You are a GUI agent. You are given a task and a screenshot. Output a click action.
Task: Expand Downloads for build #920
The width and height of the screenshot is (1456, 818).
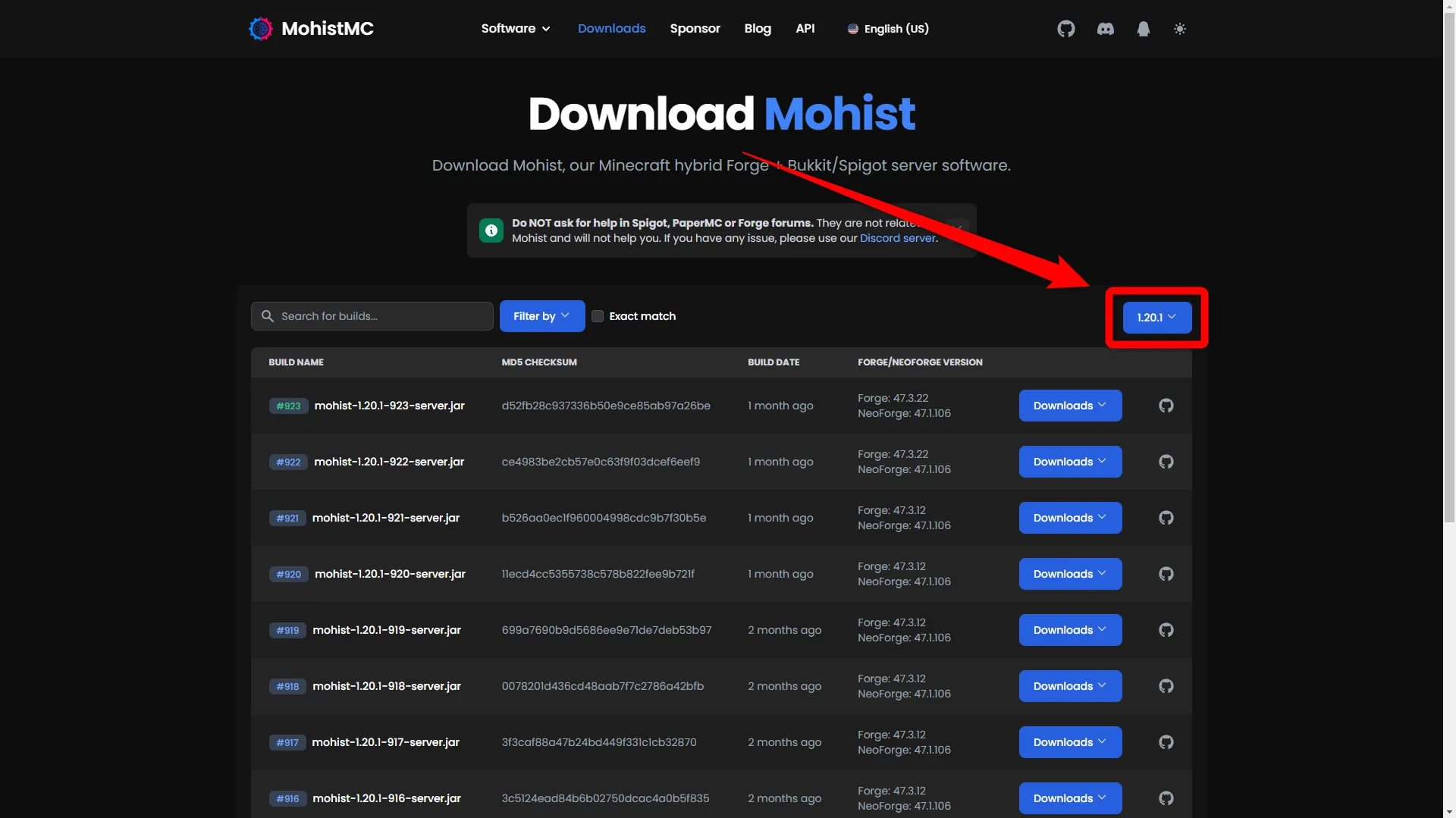tap(1070, 574)
